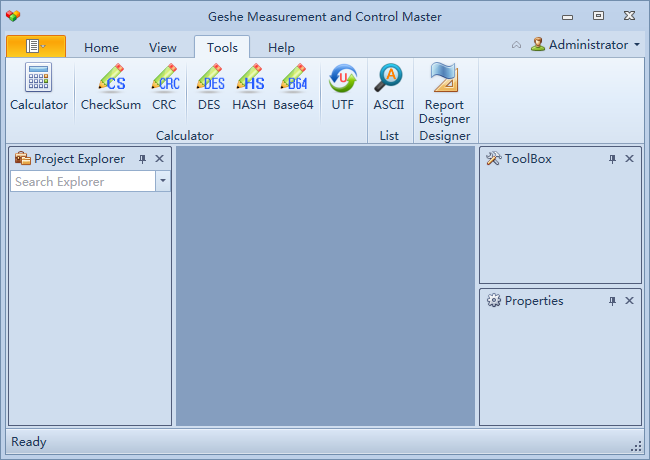The width and height of the screenshot is (650, 460).
Task: Open the orange application menu button
Action: (x=36, y=46)
